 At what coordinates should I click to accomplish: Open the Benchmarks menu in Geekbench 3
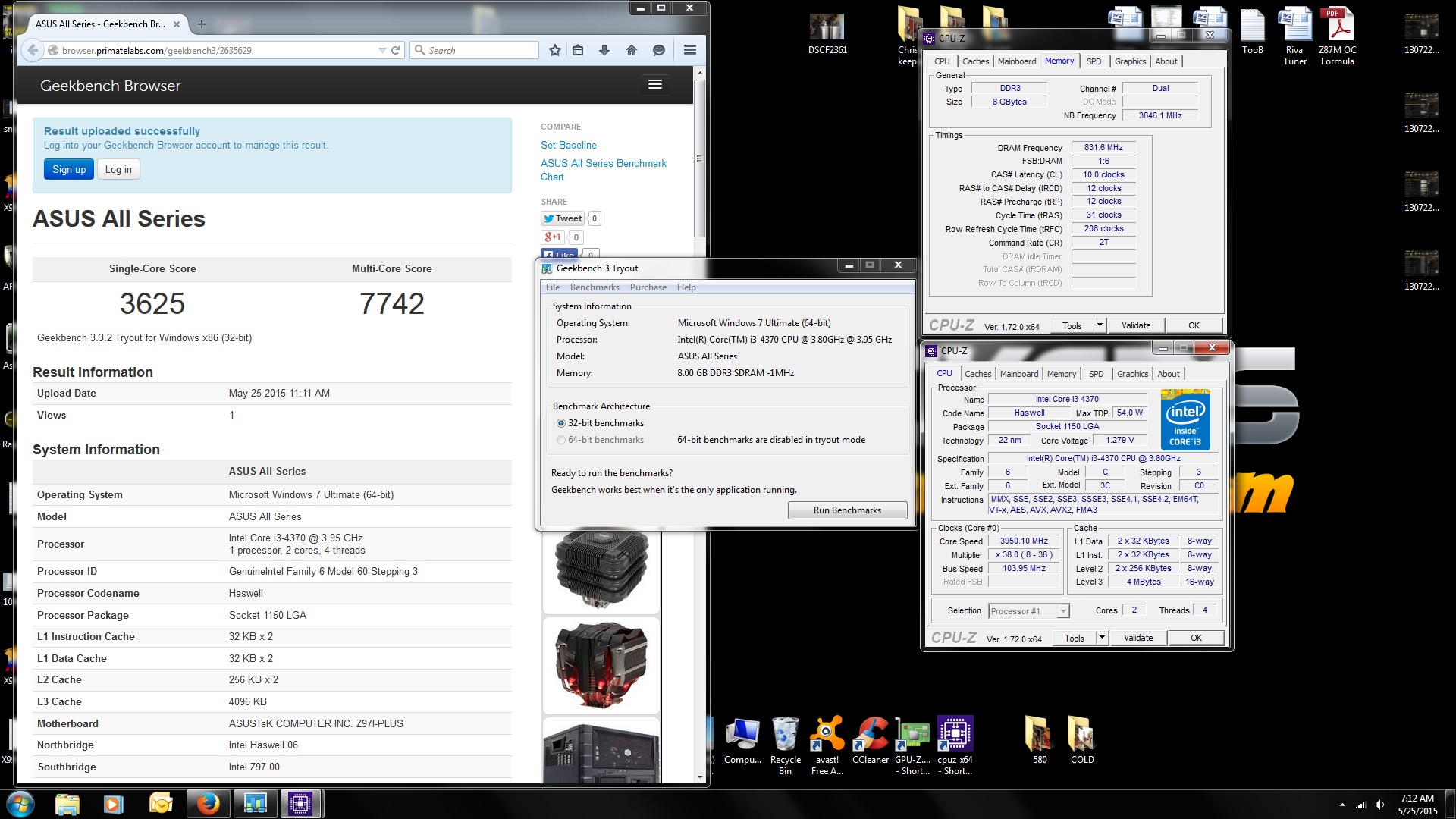pos(595,287)
